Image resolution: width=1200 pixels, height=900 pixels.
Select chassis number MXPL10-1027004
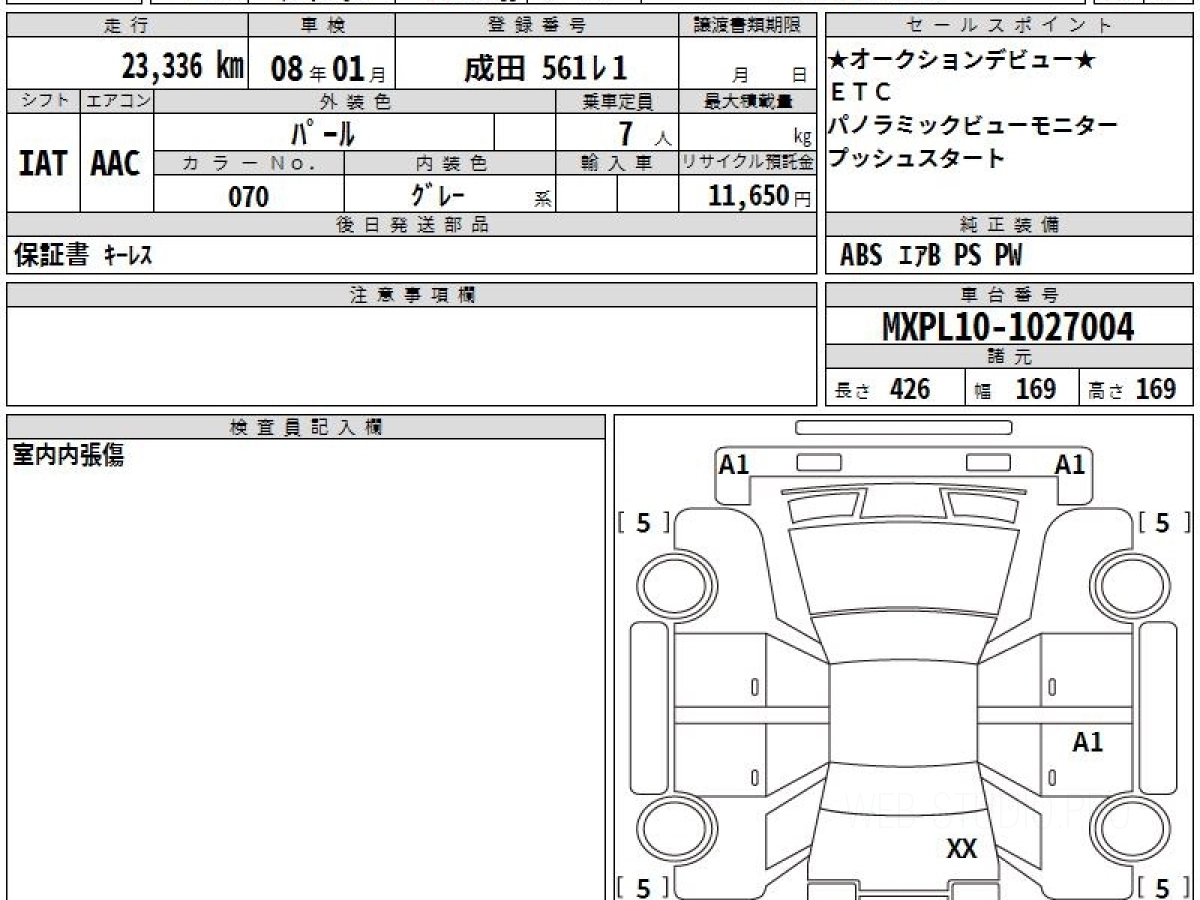coord(1009,327)
